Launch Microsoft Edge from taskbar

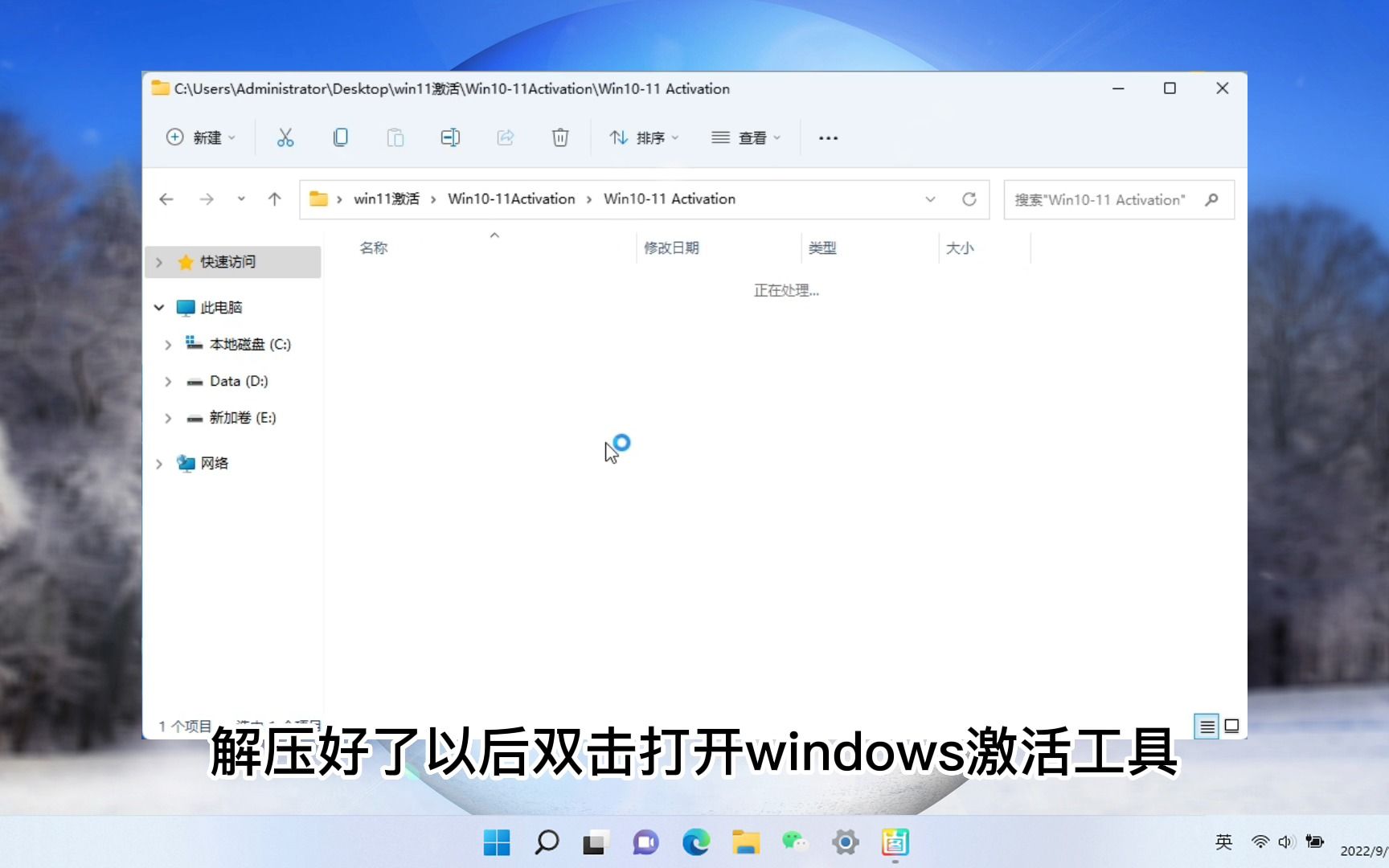click(x=696, y=842)
